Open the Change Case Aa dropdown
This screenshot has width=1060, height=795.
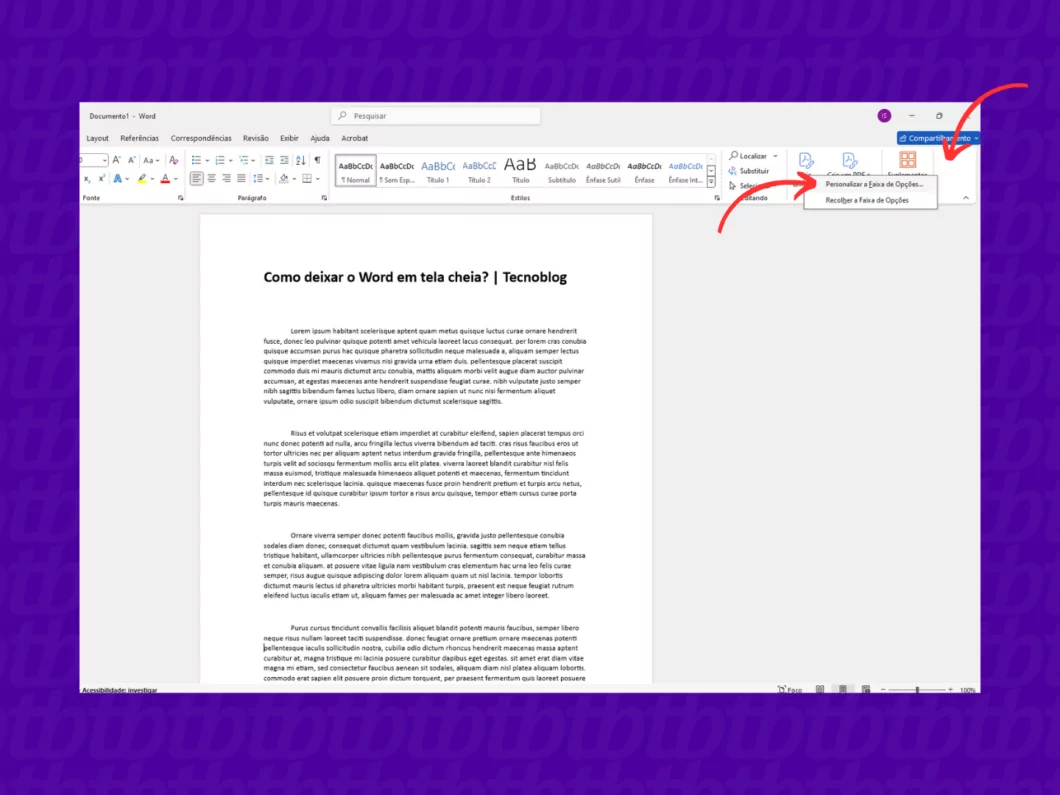tap(151, 160)
